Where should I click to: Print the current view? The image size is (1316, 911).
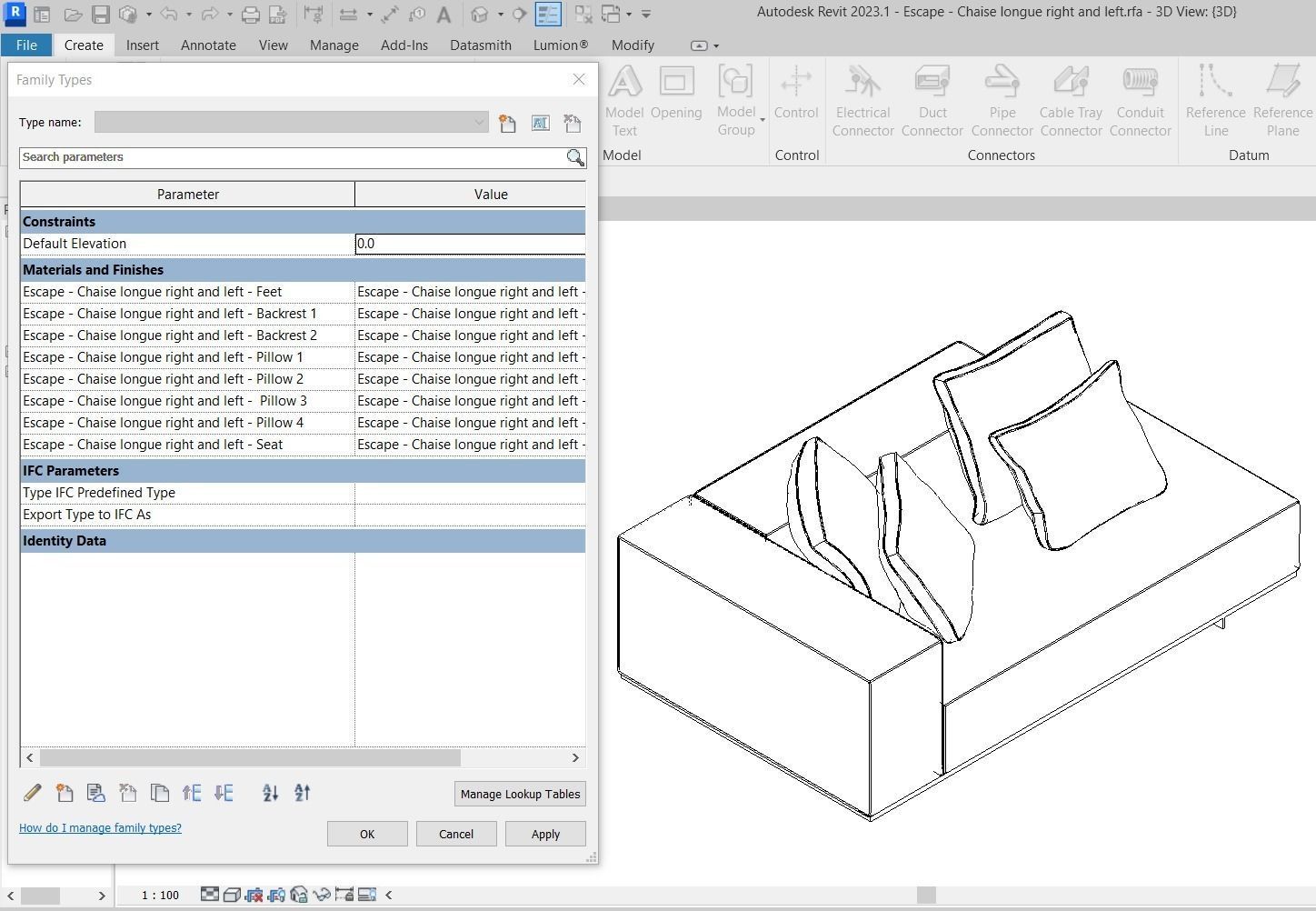click(x=250, y=15)
